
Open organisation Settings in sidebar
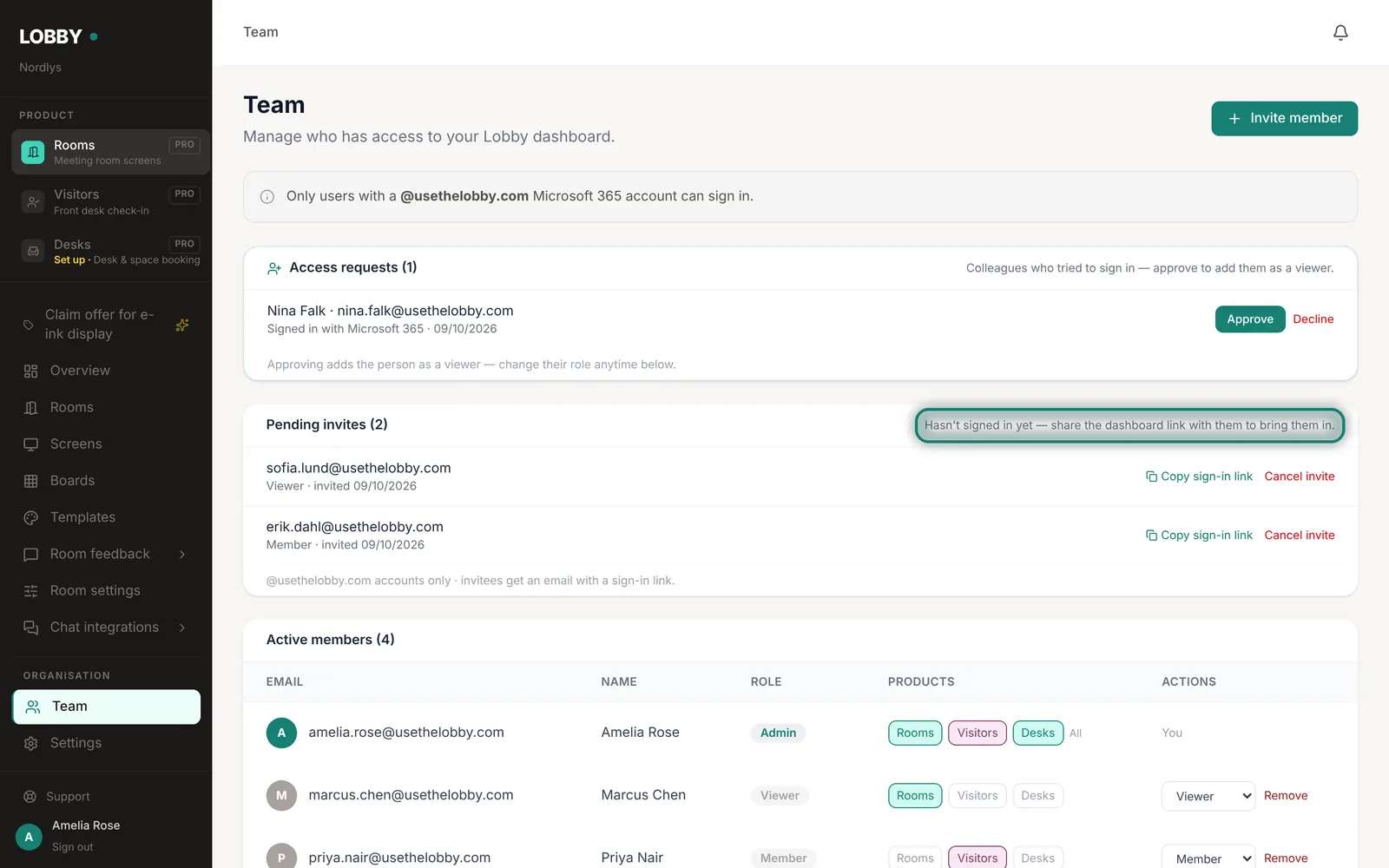click(106, 743)
